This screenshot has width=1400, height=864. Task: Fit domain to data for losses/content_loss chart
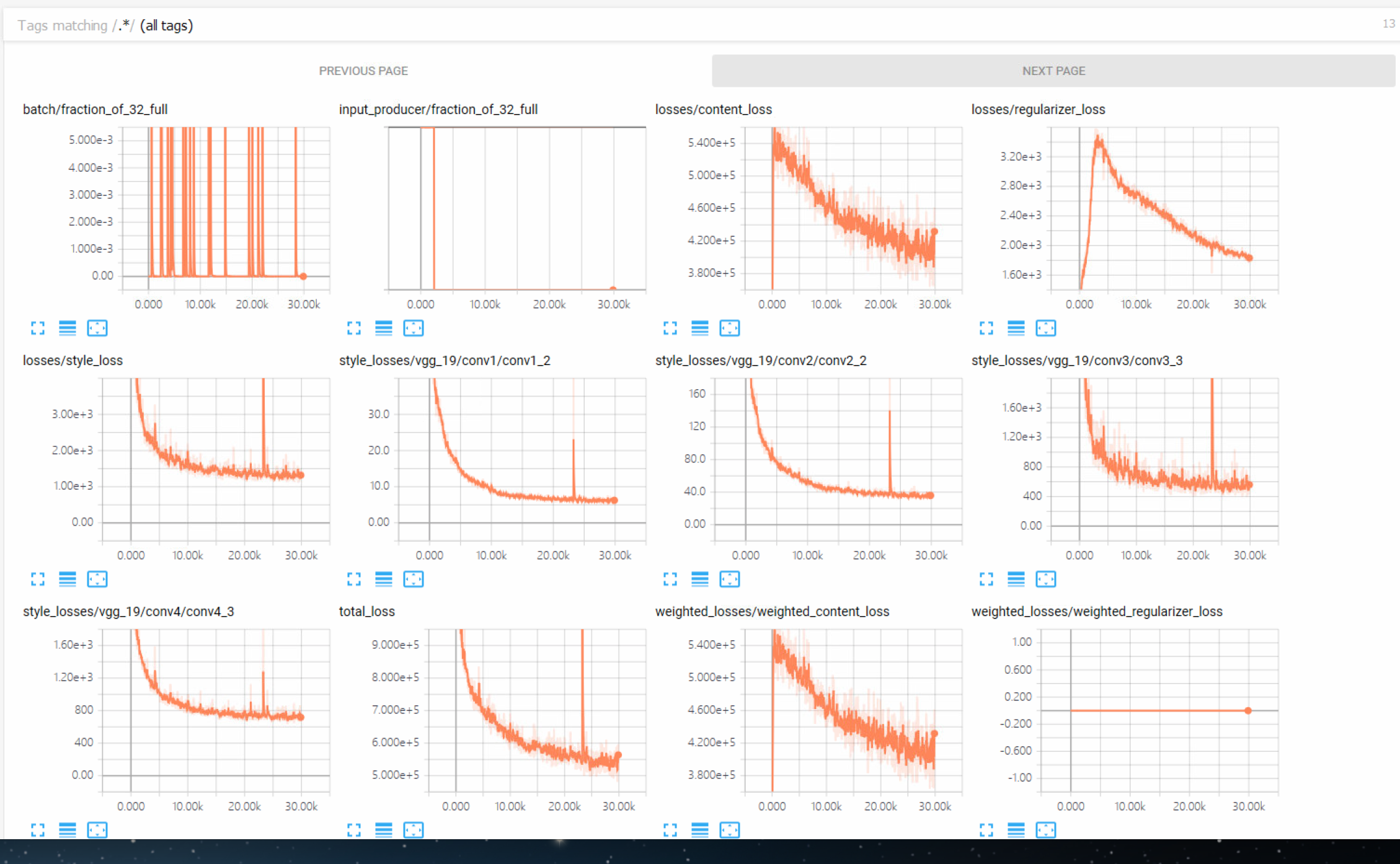[x=729, y=328]
